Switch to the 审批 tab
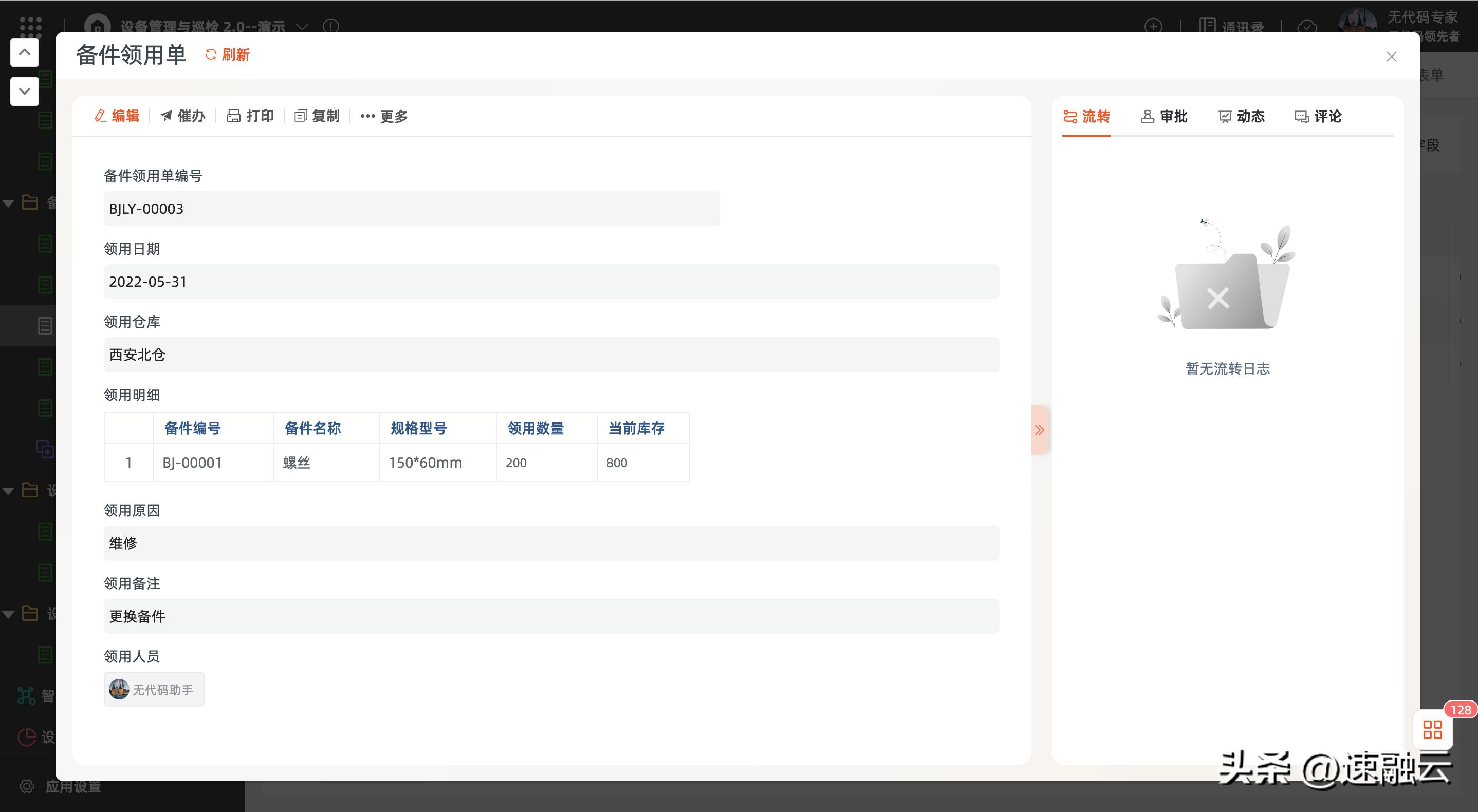This screenshot has width=1478, height=812. [x=1163, y=116]
